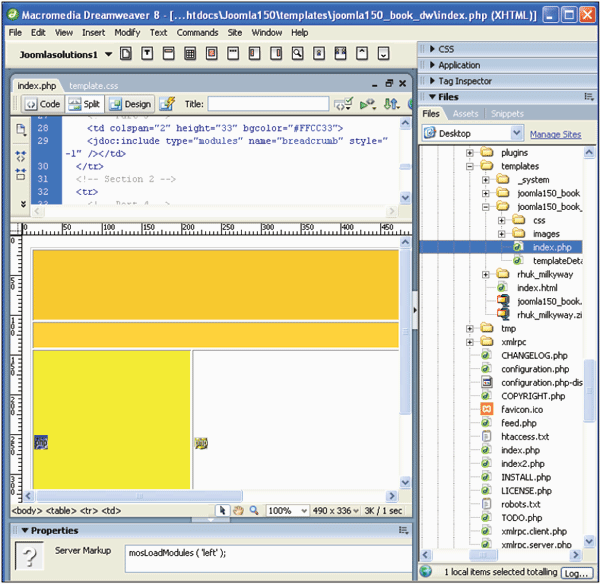Click the Log... button

coord(577,573)
